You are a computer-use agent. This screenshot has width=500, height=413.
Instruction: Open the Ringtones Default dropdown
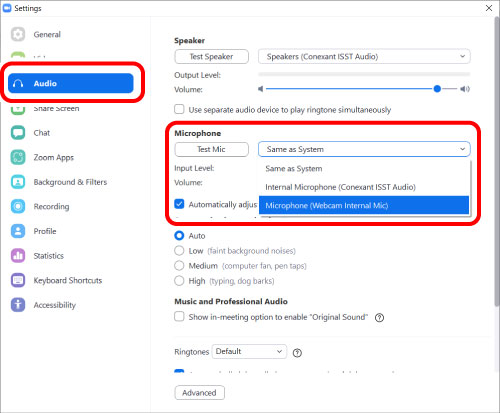tap(249, 351)
